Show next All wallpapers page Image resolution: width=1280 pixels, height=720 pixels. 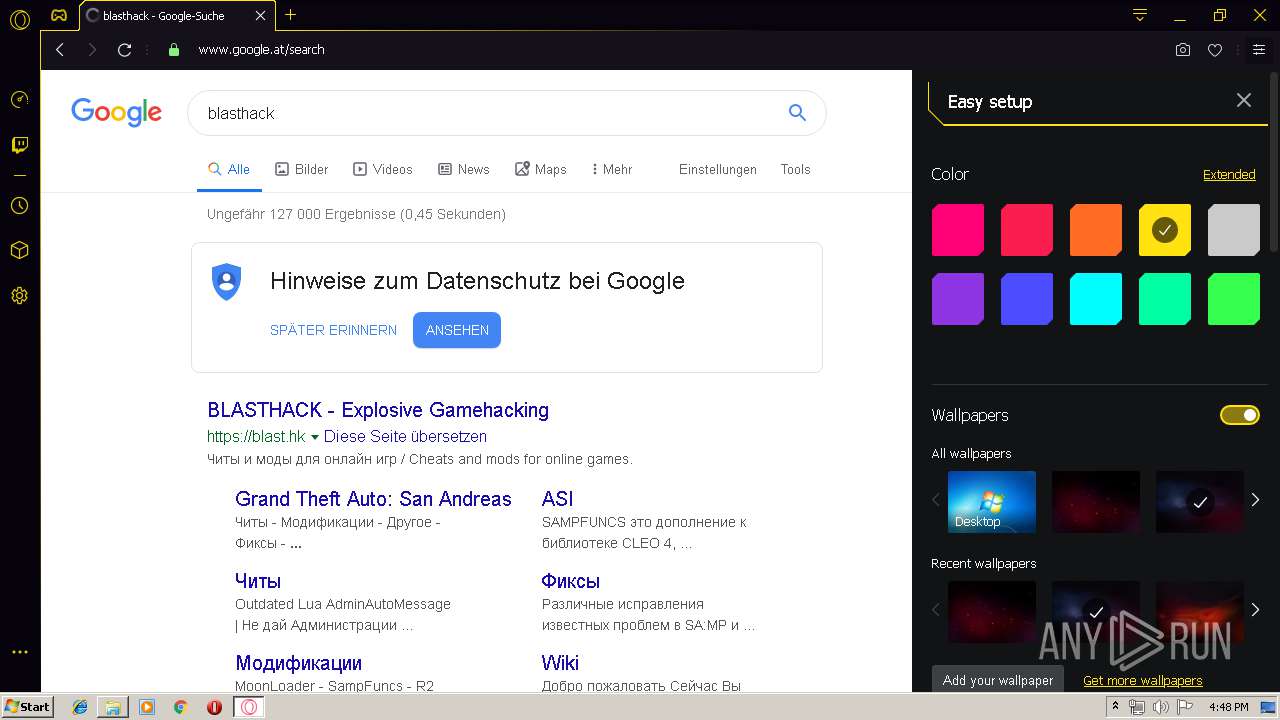(1256, 500)
